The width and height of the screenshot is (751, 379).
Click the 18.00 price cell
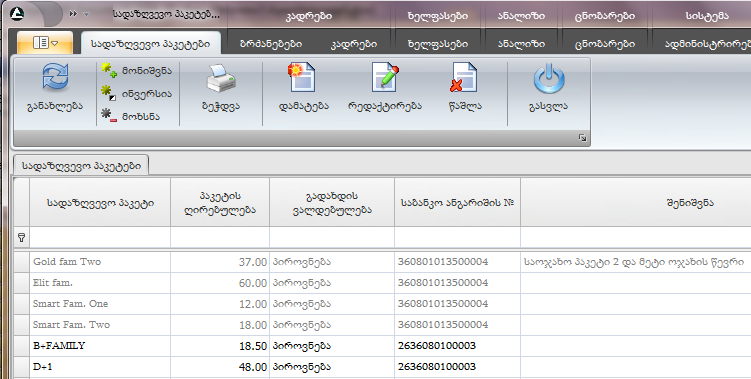(220, 325)
